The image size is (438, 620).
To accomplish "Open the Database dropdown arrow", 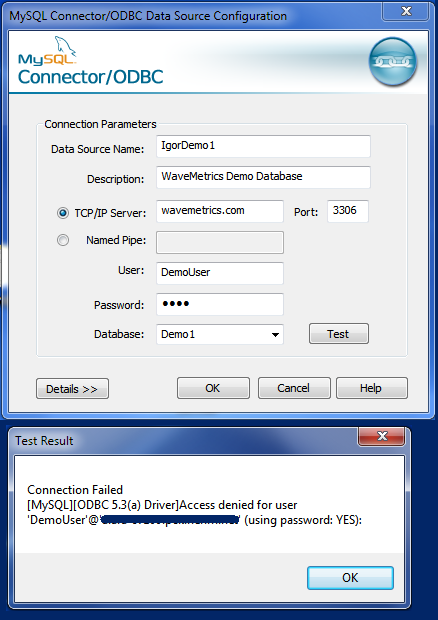I will (x=275, y=335).
